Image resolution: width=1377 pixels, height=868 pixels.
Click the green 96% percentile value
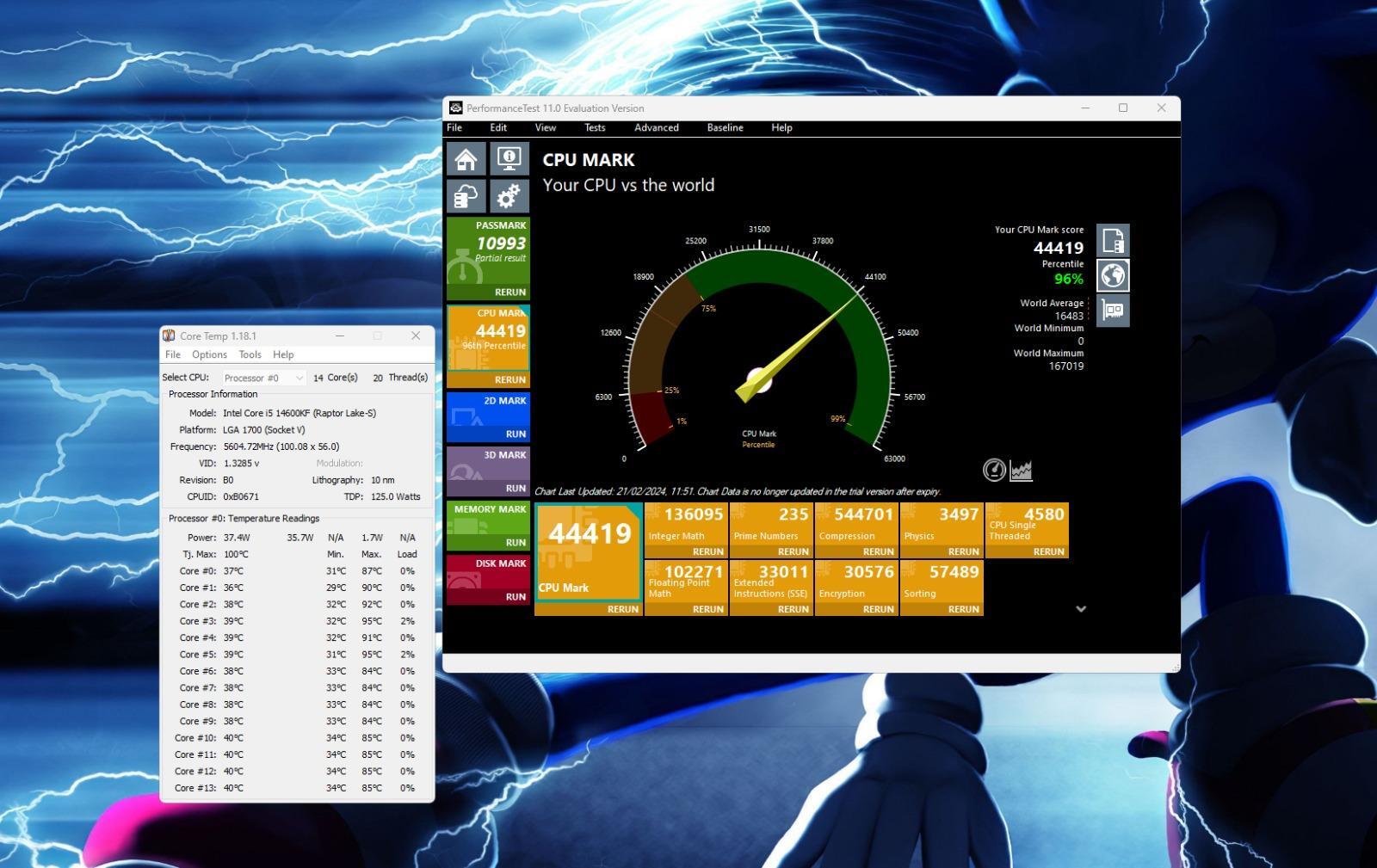tap(1069, 279)
